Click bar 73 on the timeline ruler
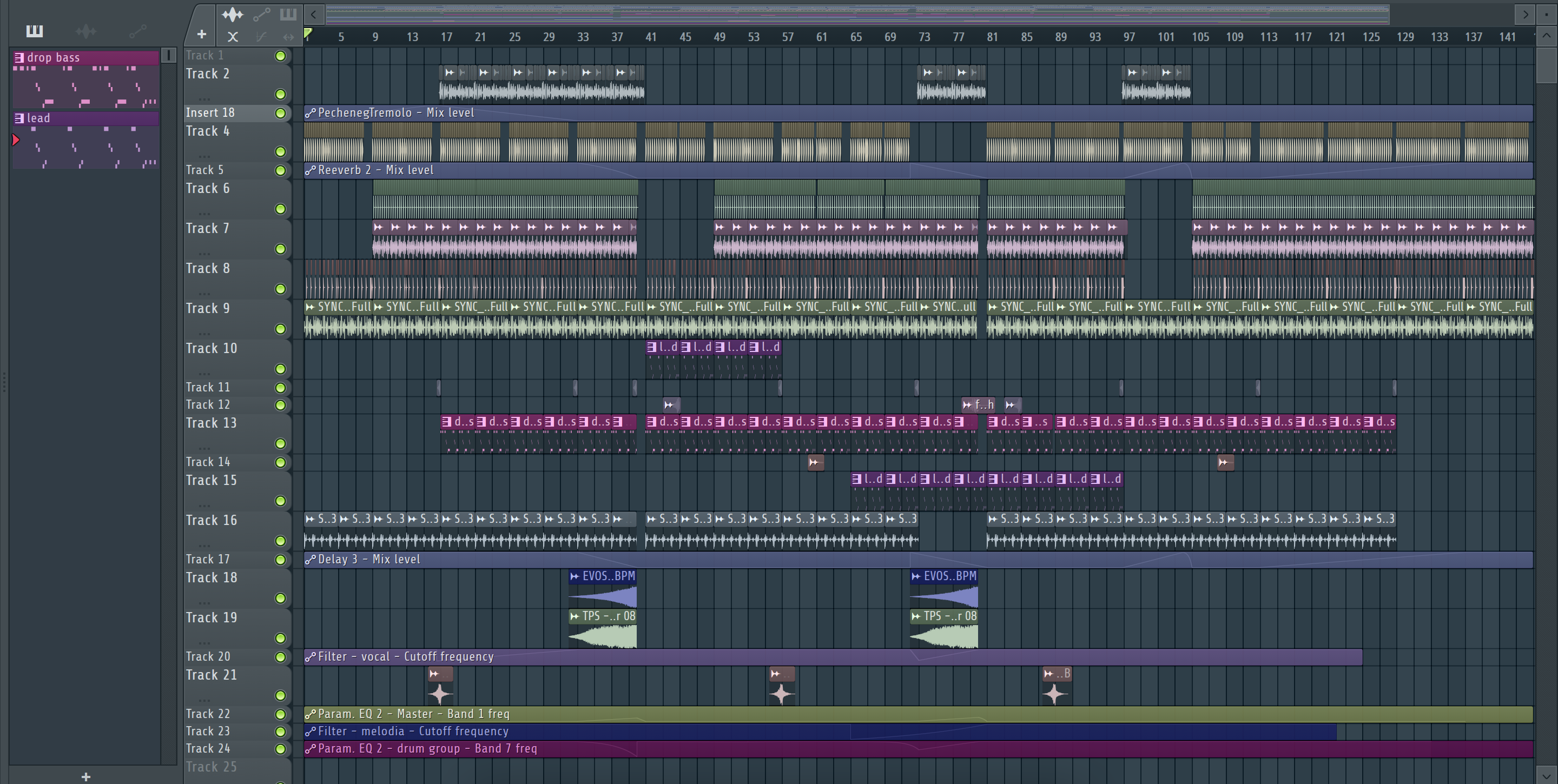Screen dimensions: 1558x784 (924, 37)
